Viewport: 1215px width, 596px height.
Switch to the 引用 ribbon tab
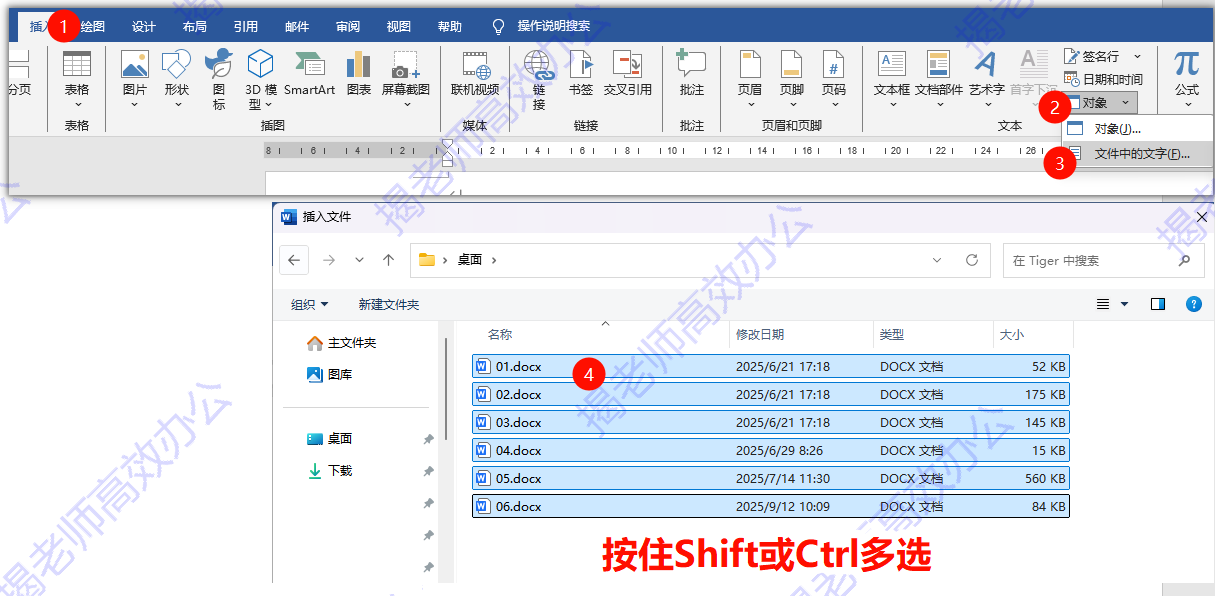tap(246, 27)
